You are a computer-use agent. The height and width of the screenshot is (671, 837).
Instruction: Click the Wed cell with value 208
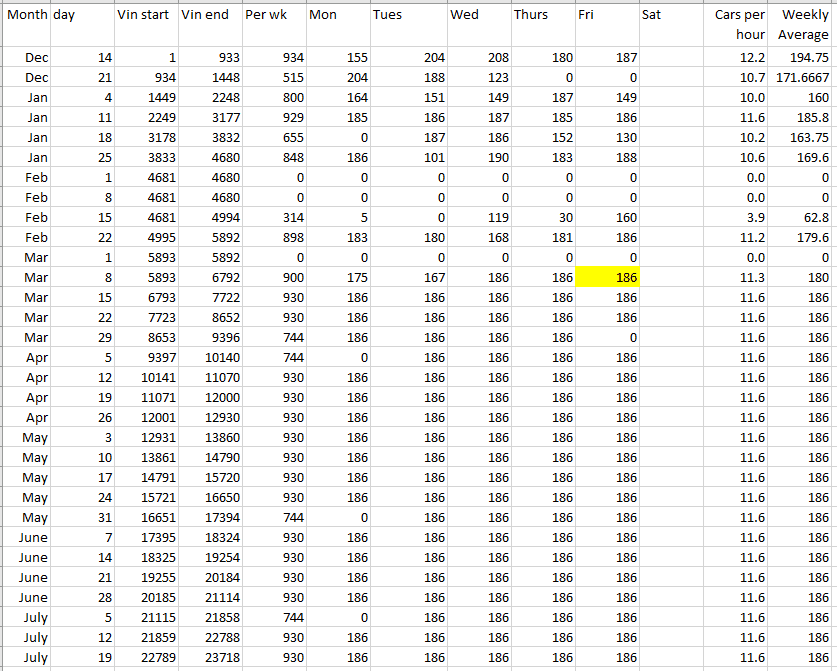pos(479,58)
